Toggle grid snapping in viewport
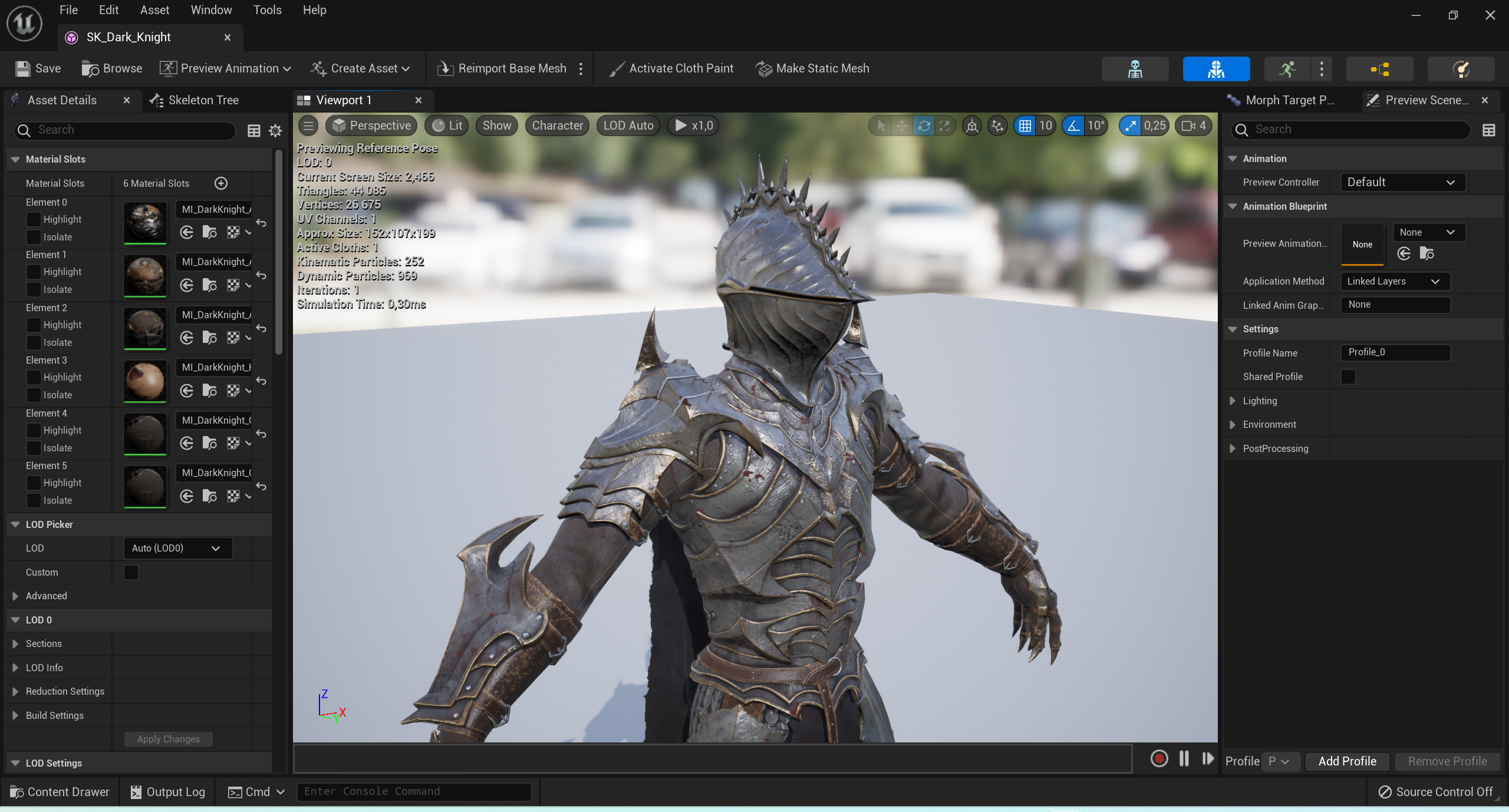 pyautogui.click(x=1025, y=126)
